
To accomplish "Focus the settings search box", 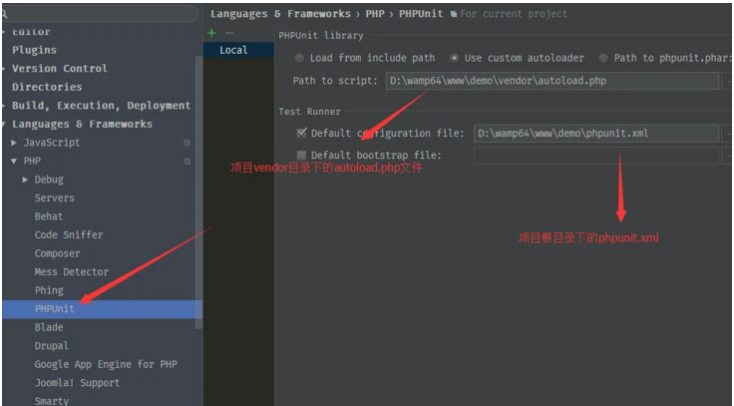I will (x=99, y=14).
